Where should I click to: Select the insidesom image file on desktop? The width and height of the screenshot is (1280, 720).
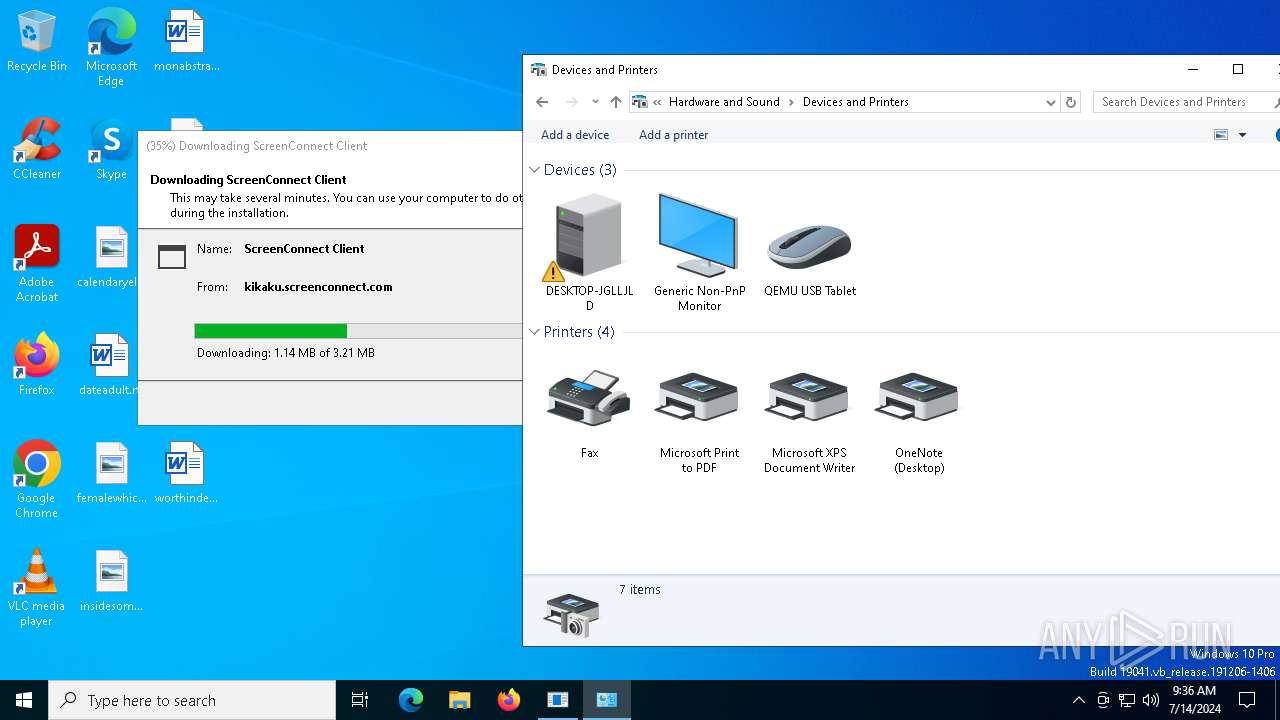point(111,582)
